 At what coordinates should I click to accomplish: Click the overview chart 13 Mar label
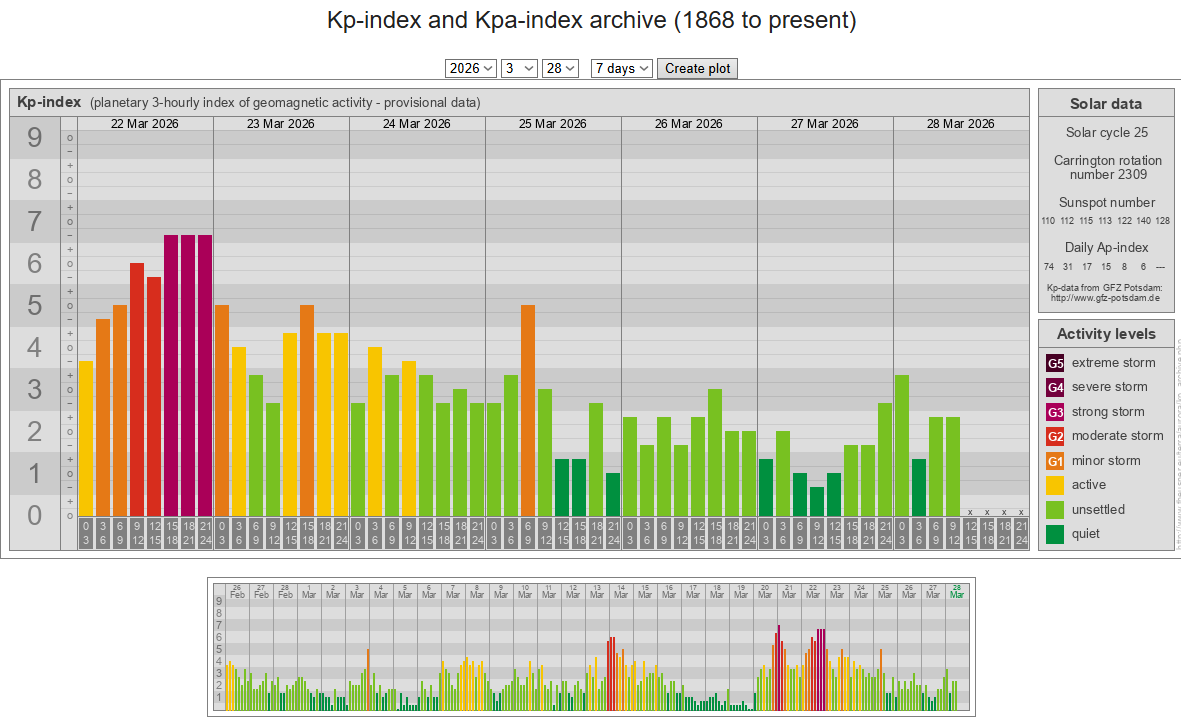[x=597, y=591]
